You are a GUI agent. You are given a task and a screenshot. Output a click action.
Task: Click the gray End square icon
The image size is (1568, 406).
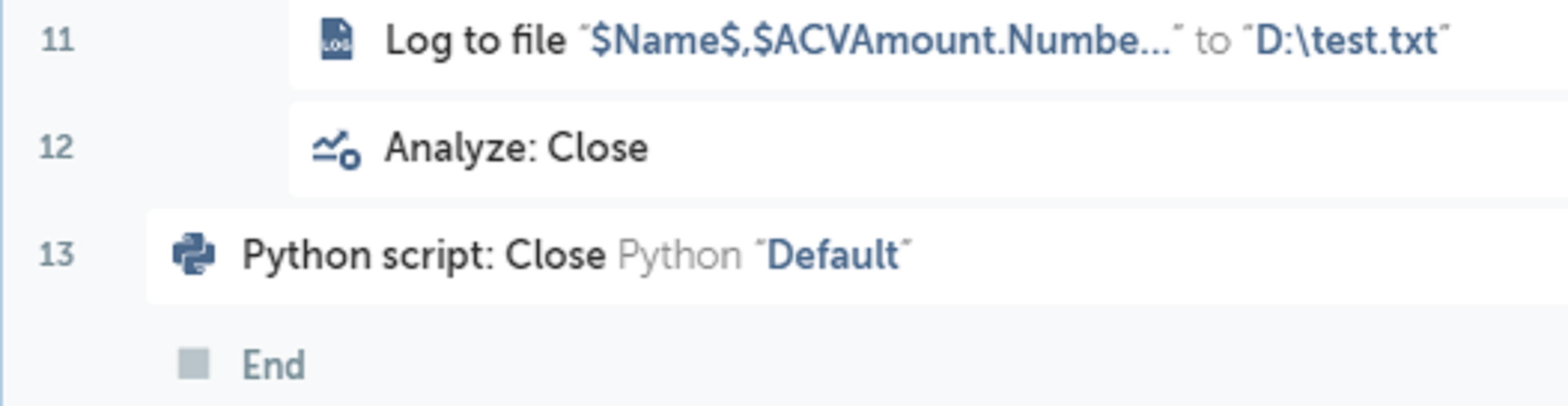[x=194, y=363]
